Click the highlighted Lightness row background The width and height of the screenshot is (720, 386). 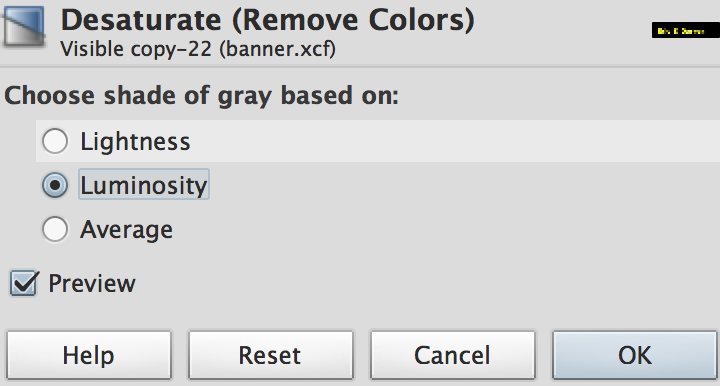pos(378,141)
